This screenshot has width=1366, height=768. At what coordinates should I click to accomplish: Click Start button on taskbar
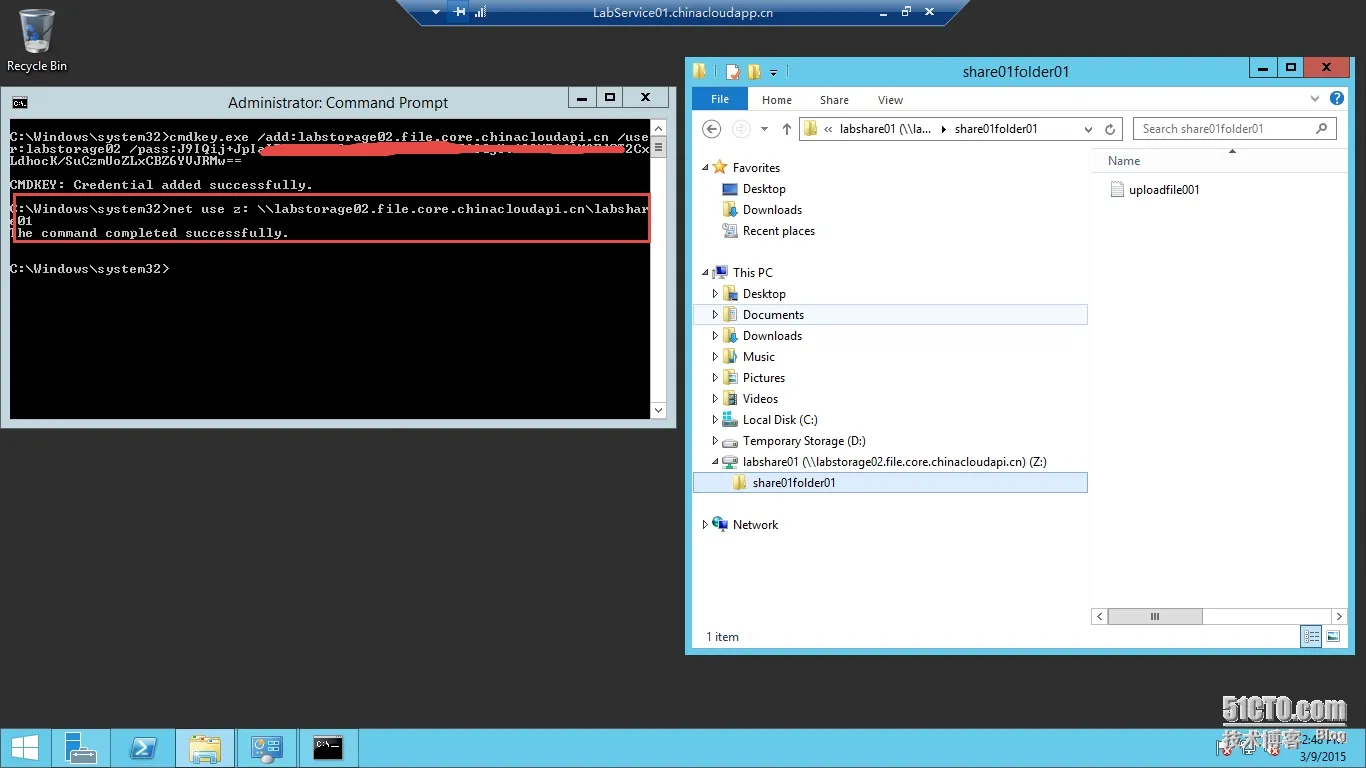pyautogui.click(x=25, y=748)
